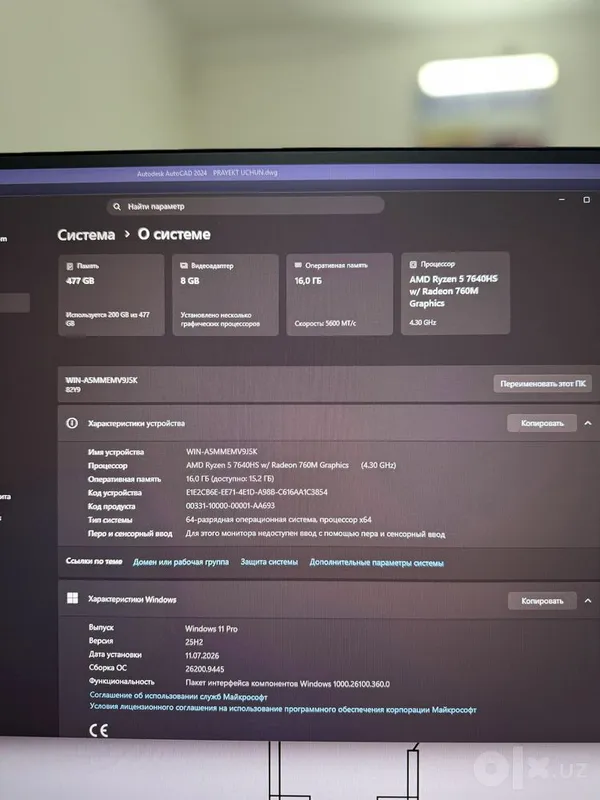
Task: Select Windows 11 Pro edition text
Action: point(211,629)
